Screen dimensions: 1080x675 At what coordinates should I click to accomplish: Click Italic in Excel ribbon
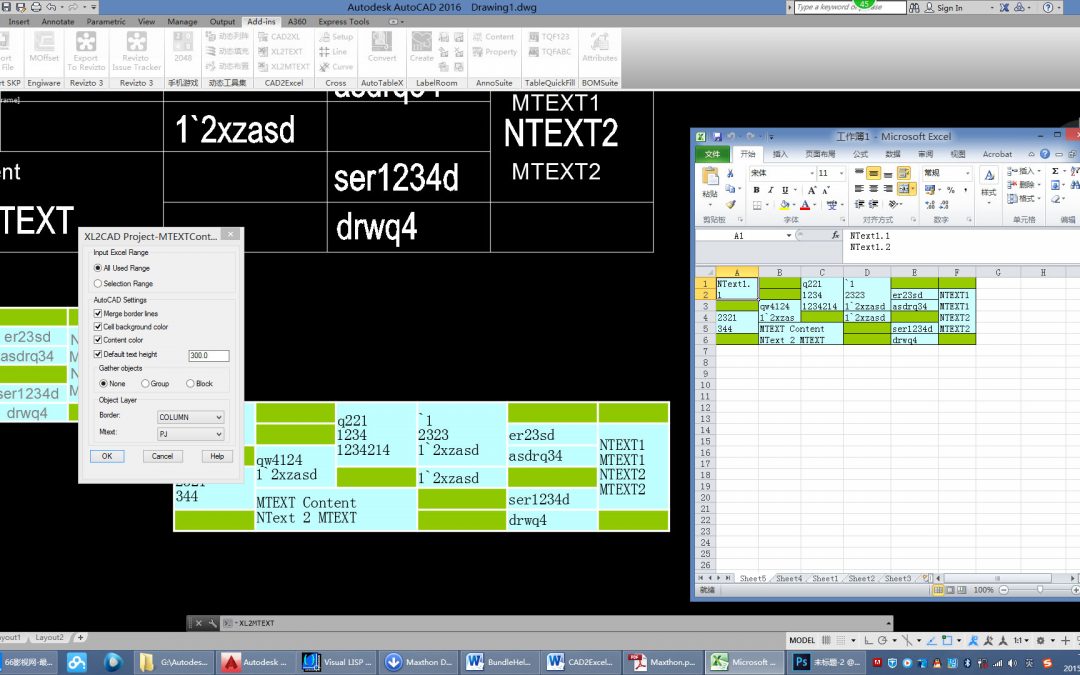(x=770, y=190)
